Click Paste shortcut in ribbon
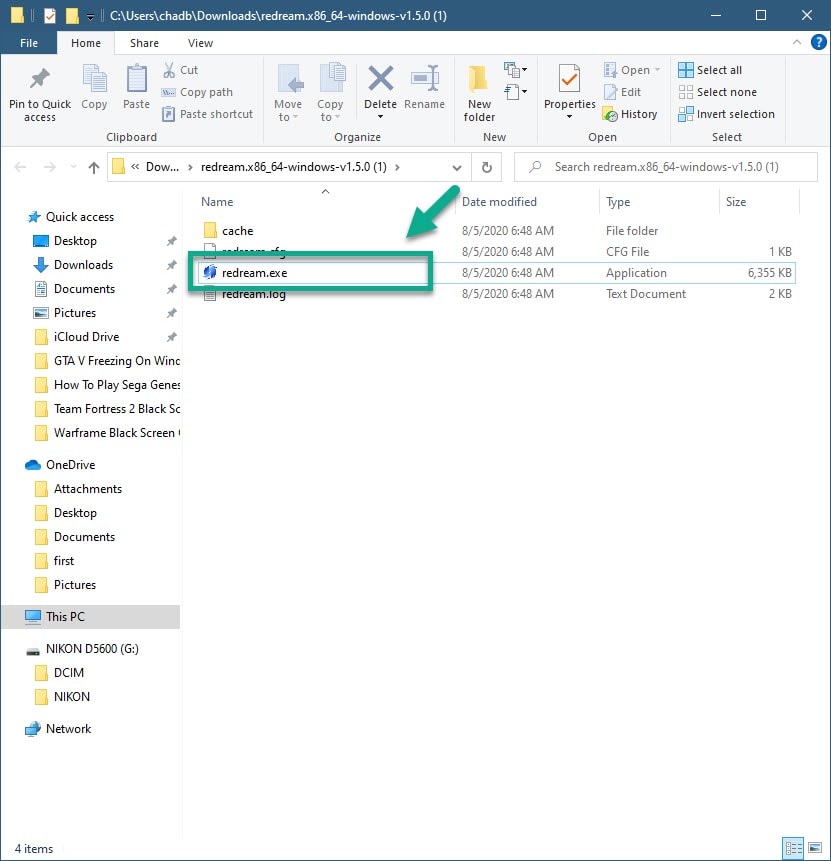Image resolution: width=831 pixels, height=861 pixels. 208,114
